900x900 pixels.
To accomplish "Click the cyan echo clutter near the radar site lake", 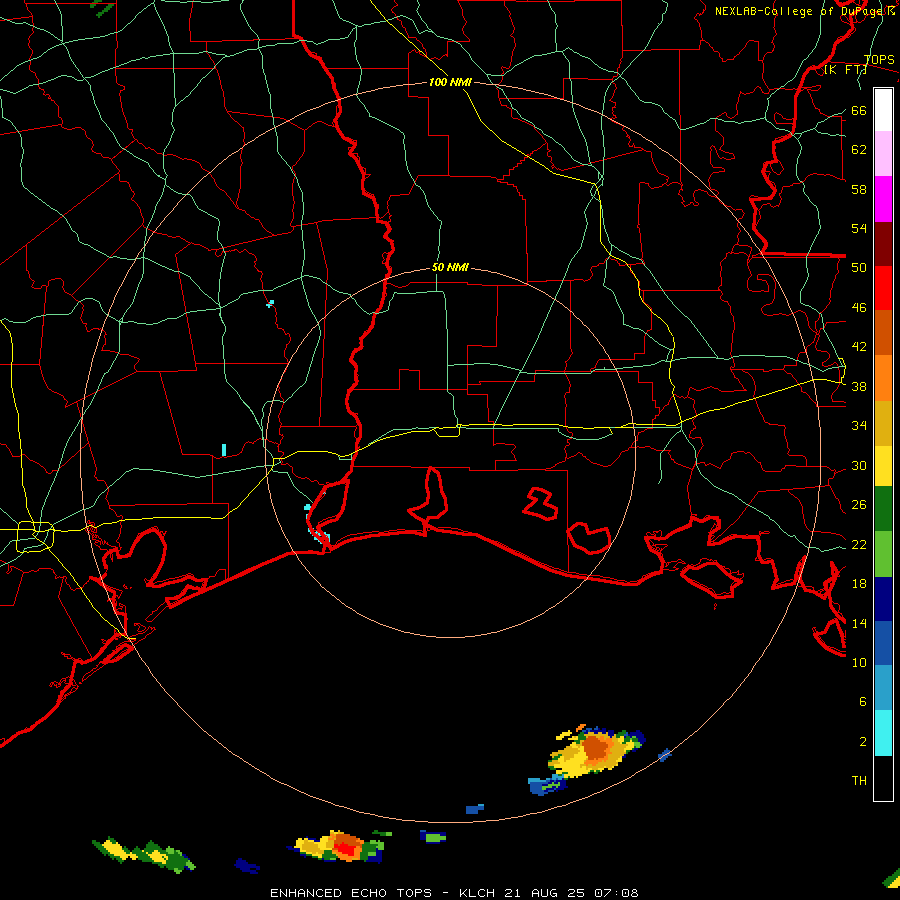I will click(x=317, y=534).
